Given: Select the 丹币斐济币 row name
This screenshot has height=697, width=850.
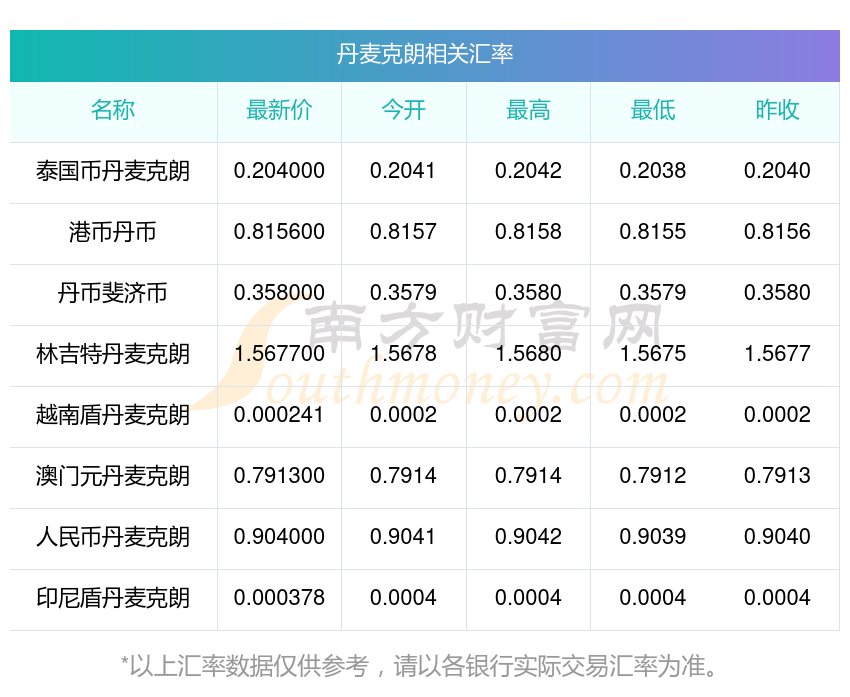Looking at the screenshot, I should (x=113, y=294).
